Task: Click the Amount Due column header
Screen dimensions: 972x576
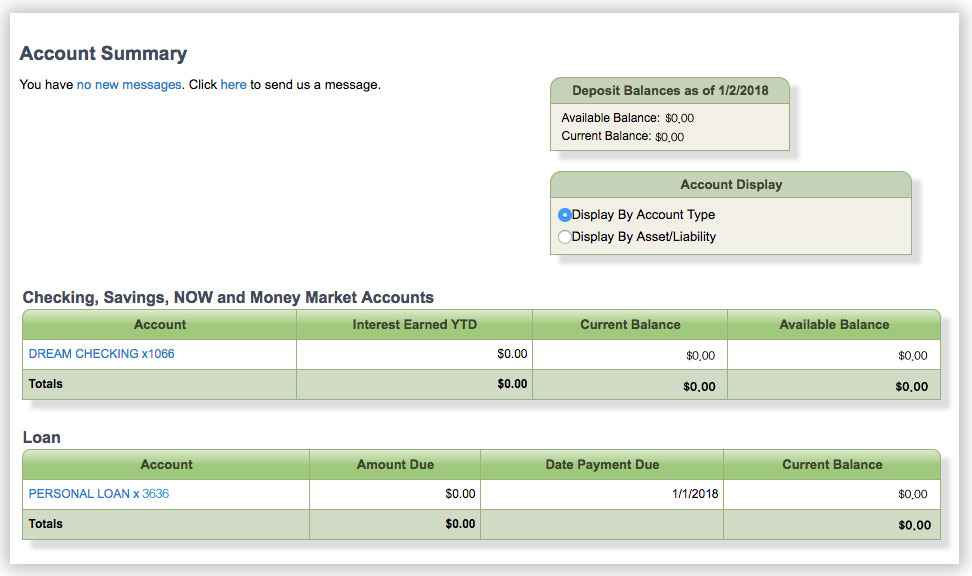Action: (x=395, y=465)
